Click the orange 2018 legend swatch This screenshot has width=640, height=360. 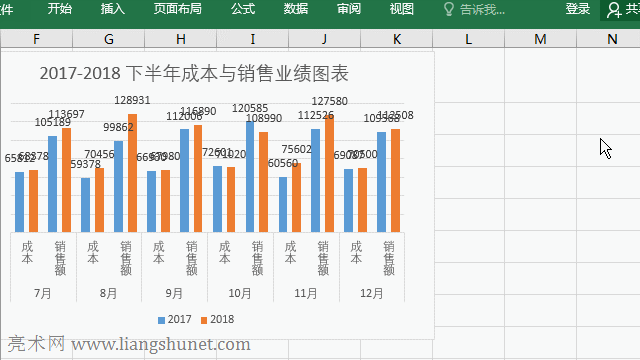[x=204, y=320]
